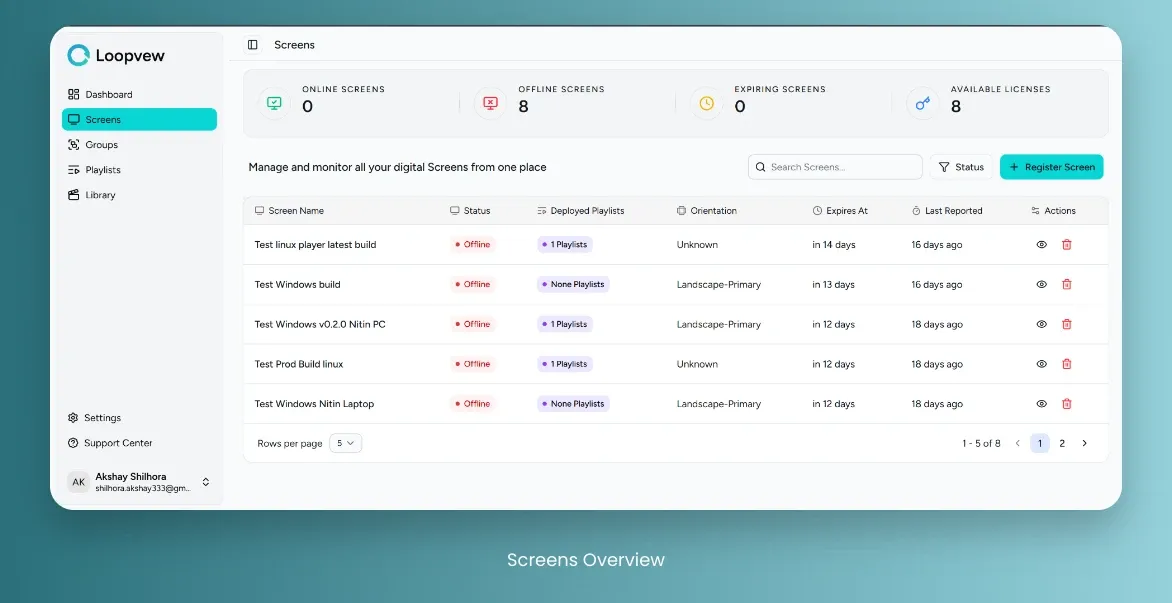Sort by Screen Name column header
Screen dimensions: 1172x603
point(289,211)
